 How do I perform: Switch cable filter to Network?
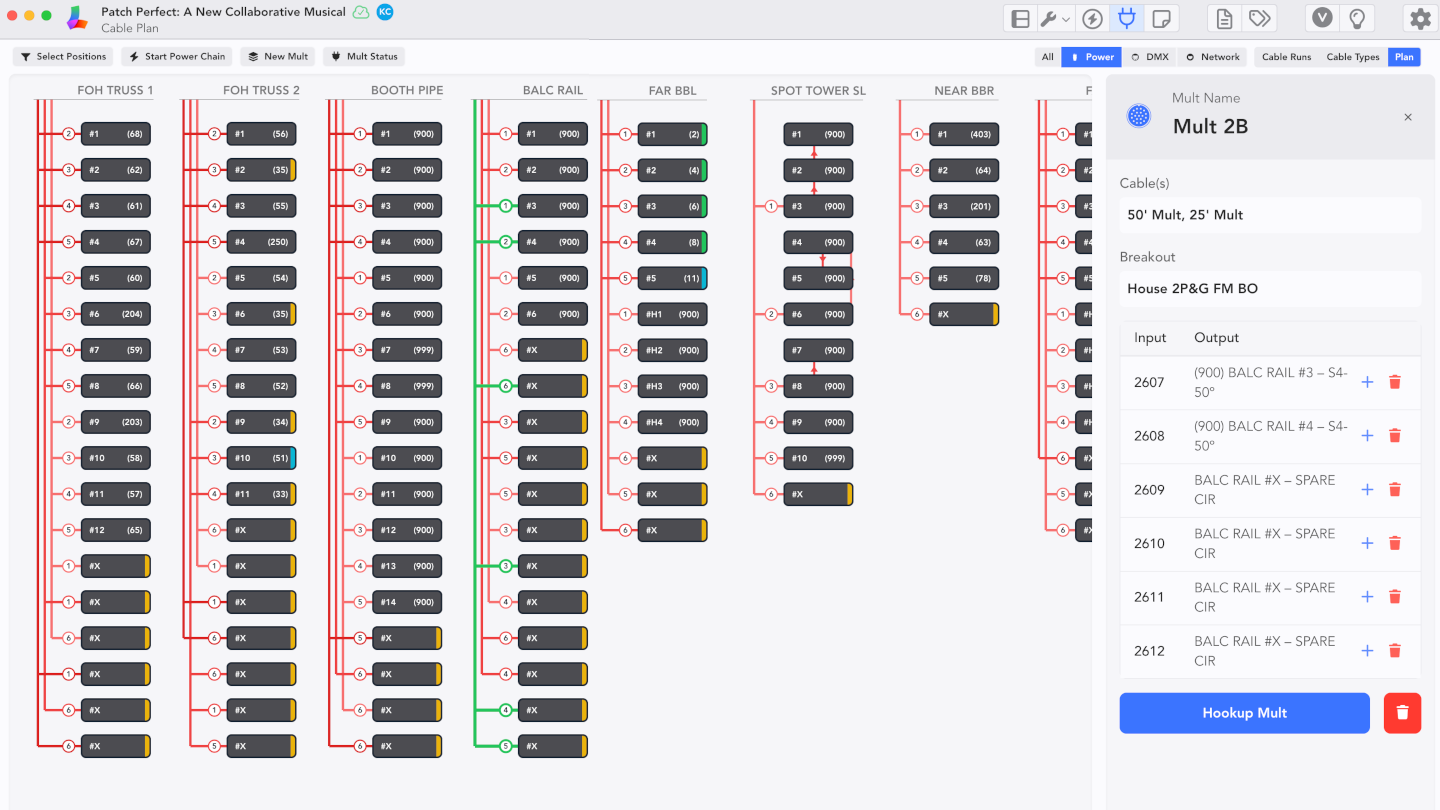1212,57
